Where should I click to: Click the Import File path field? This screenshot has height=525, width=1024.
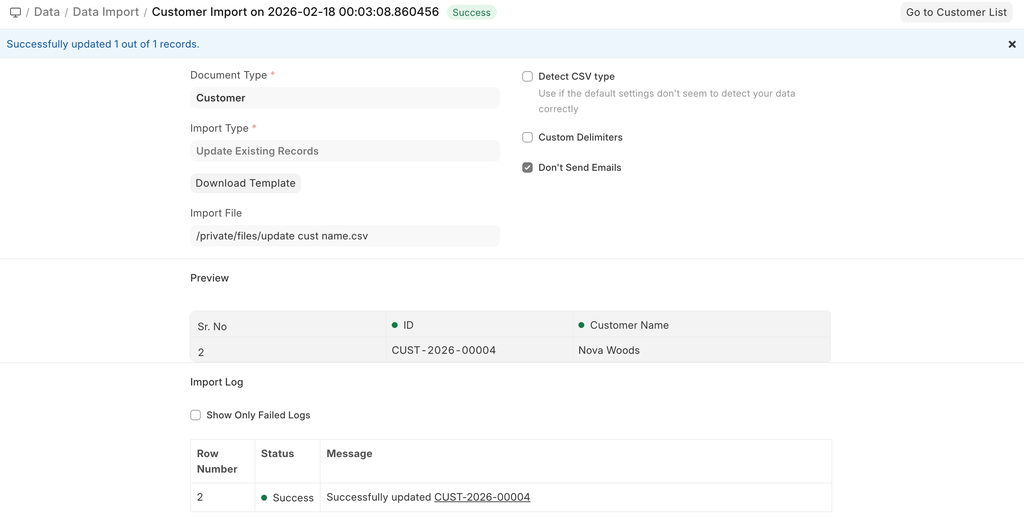344,236
